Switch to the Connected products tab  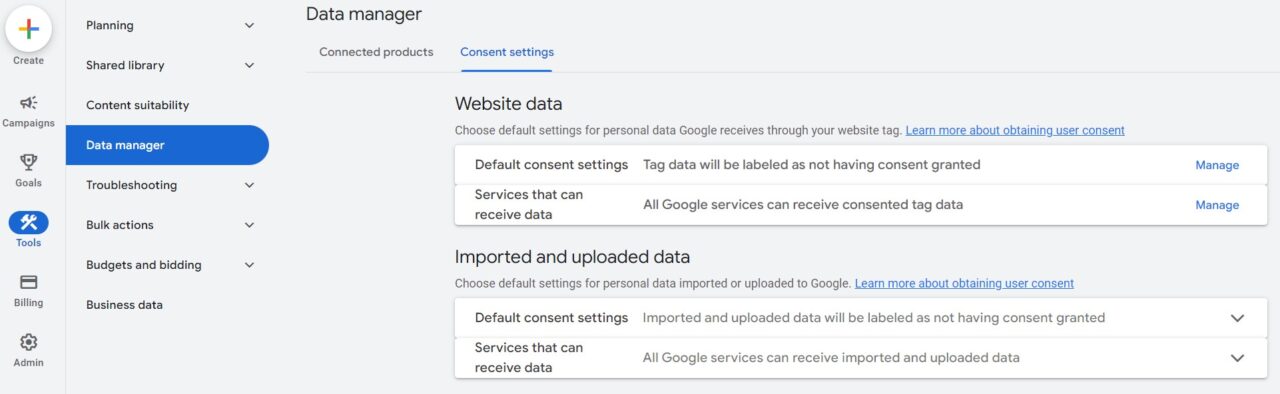coord(376,52)
